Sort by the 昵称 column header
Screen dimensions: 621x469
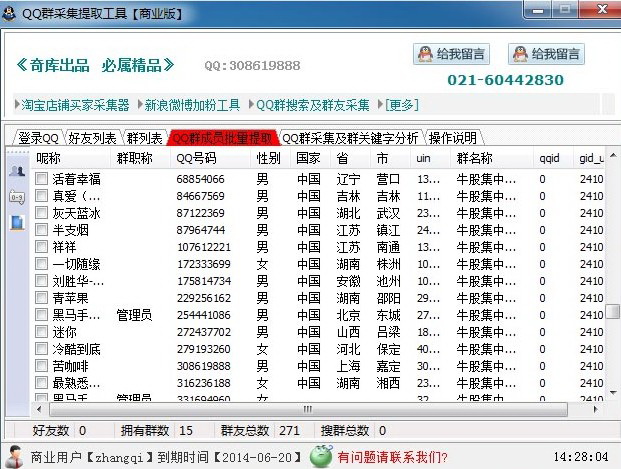click(70, 158)
